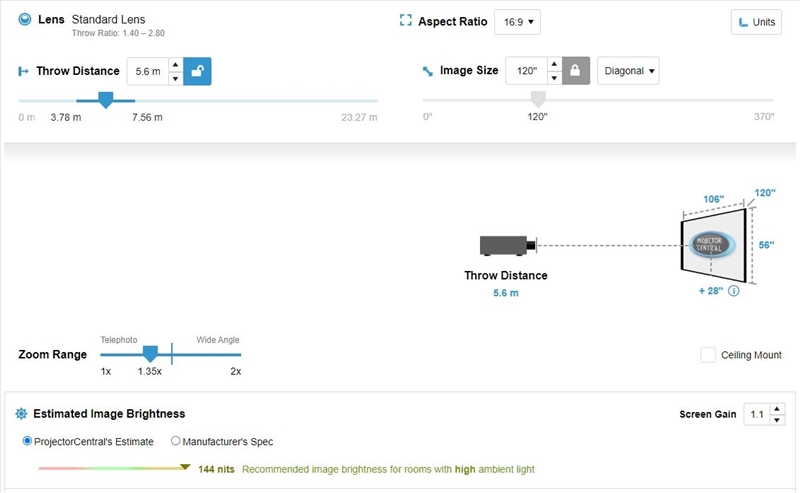Click the projector image in diagram
This screenshot has height=493, width=800.
[508, 245]
